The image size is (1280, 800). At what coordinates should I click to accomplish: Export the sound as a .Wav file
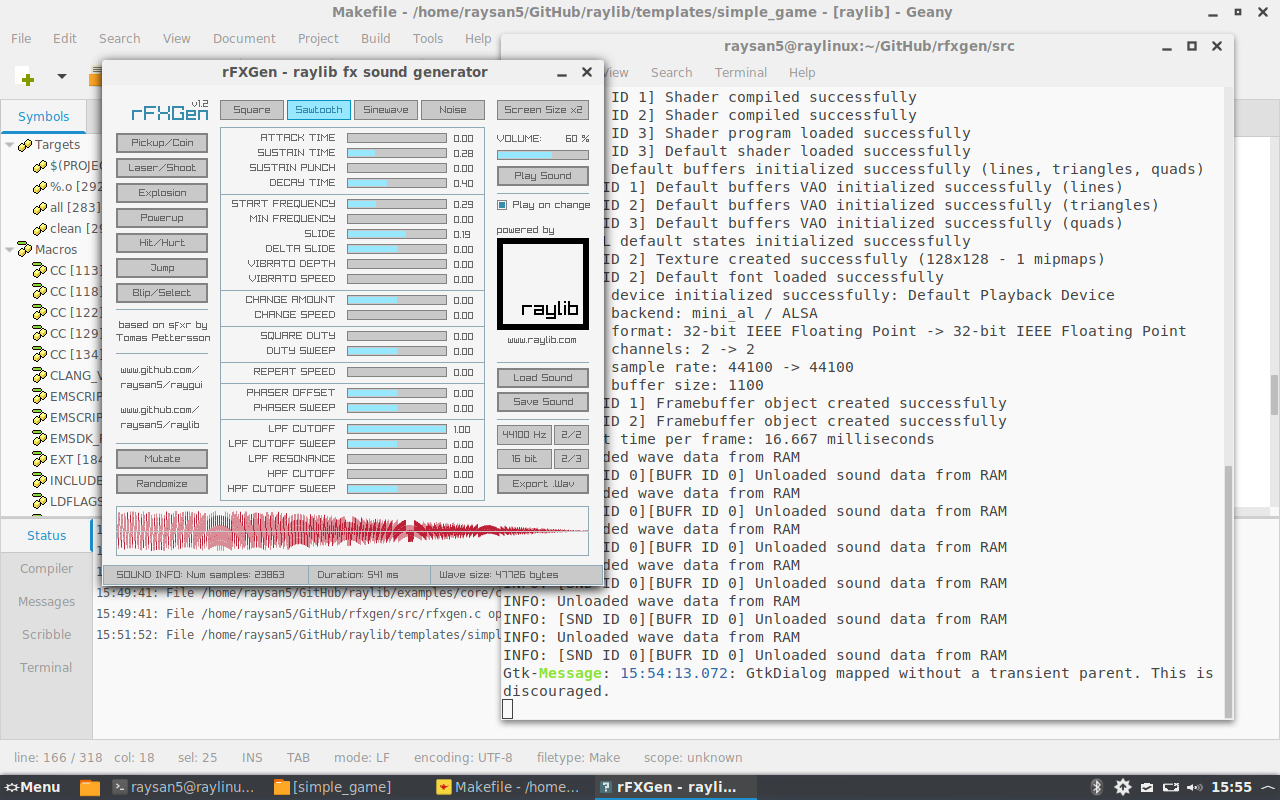click(x=542, y=483)
